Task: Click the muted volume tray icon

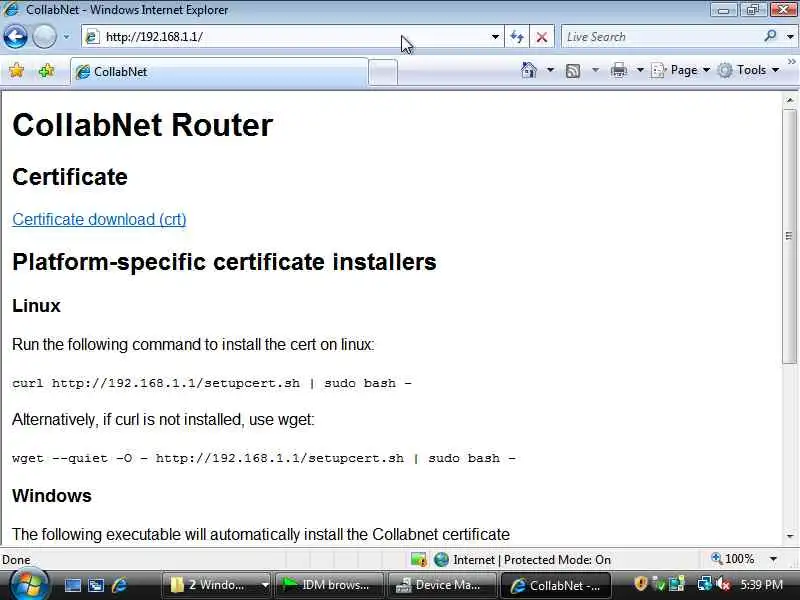Action: click(723, 584)
